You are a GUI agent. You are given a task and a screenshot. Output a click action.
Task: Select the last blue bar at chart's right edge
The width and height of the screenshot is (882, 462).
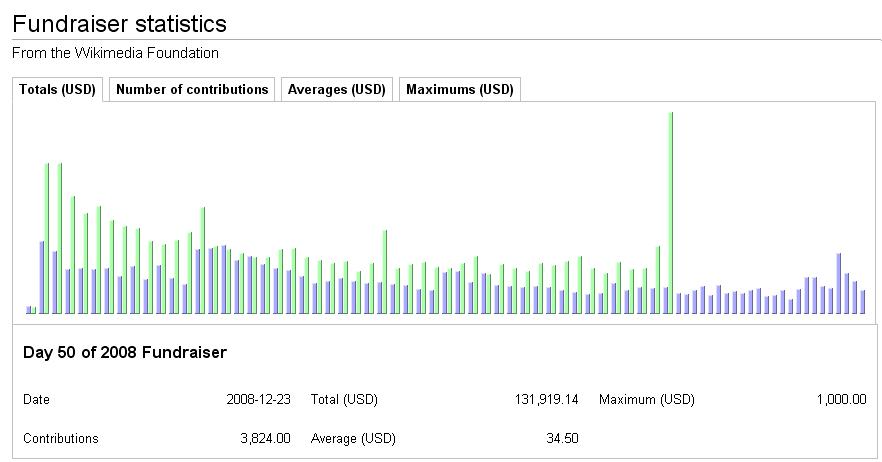863,302
